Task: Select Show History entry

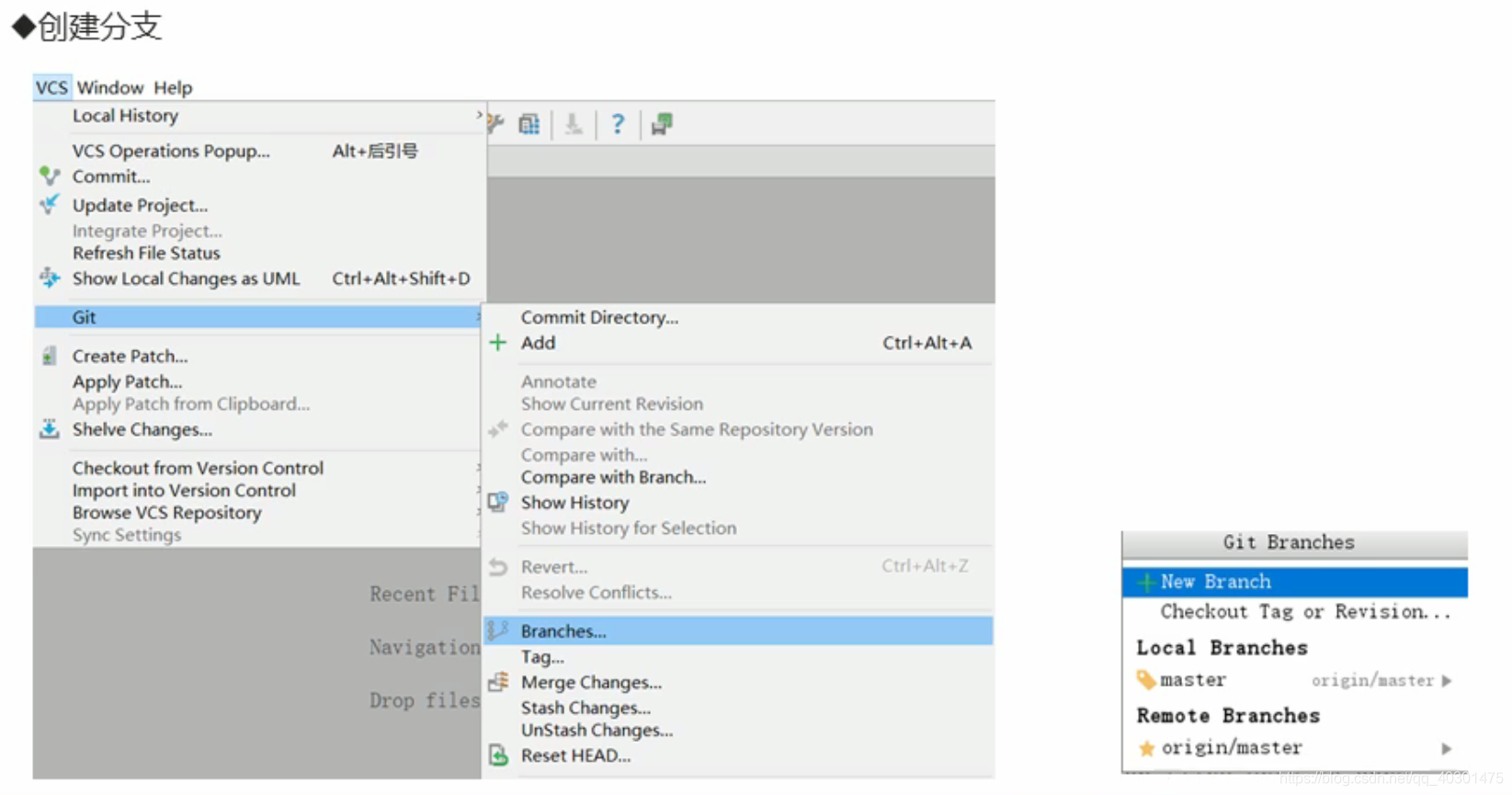Action: point(574,503)
